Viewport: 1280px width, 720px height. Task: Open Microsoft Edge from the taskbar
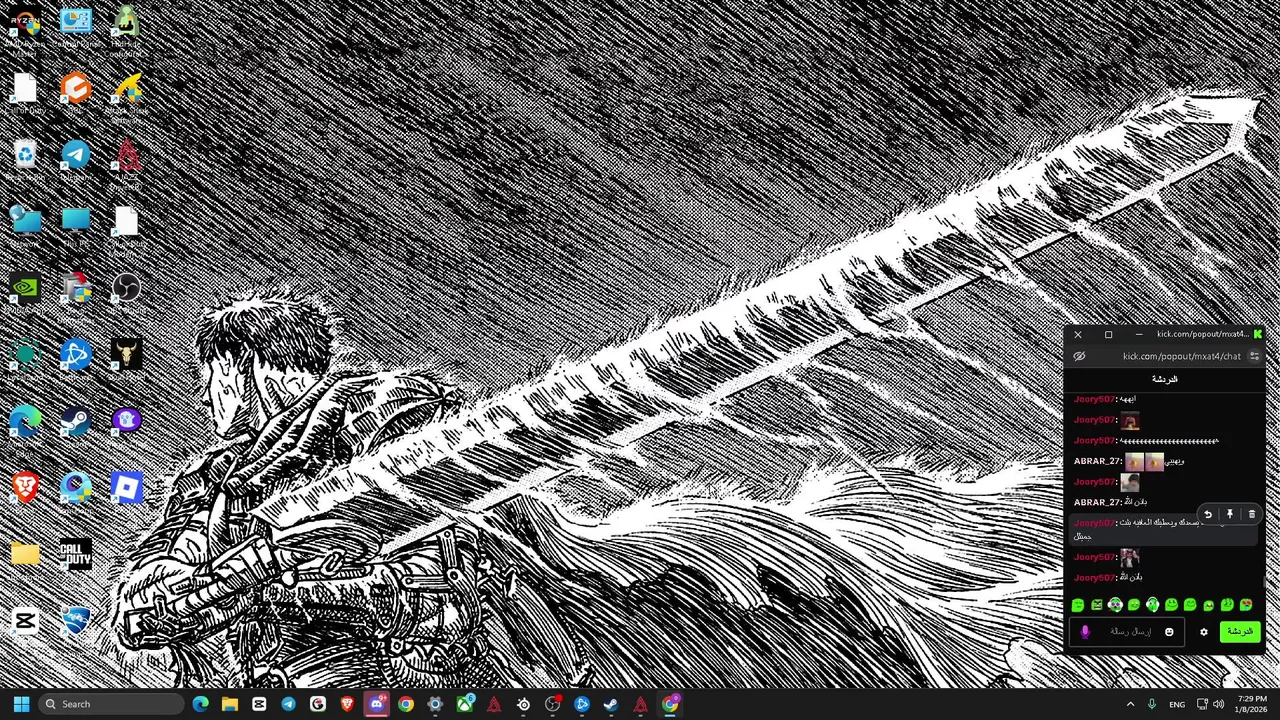tap(200, 704)
